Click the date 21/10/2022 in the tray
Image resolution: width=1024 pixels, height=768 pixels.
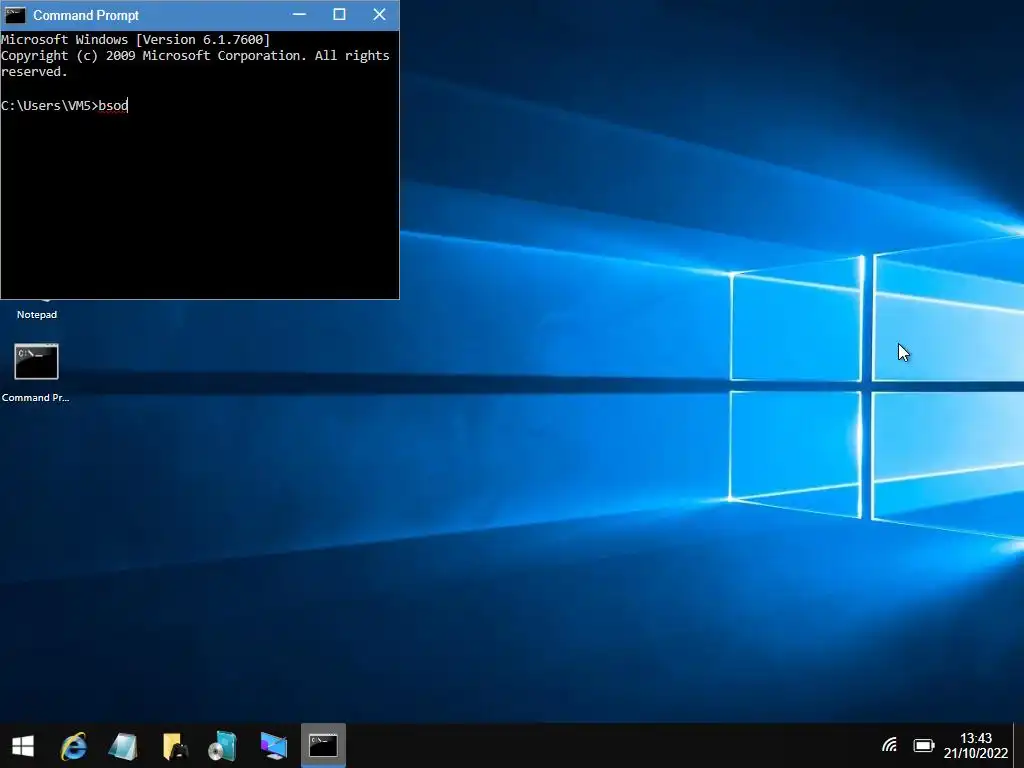976,753
